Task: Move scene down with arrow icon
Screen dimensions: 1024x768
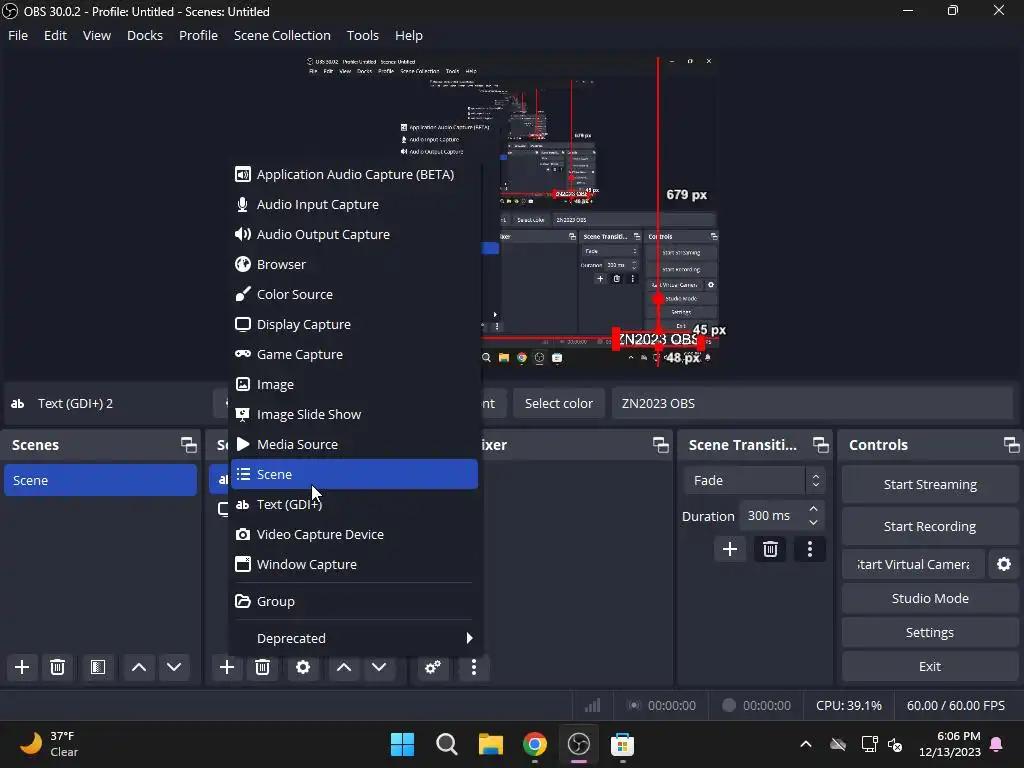Action: pyautogui.click(x=174, y=667)
